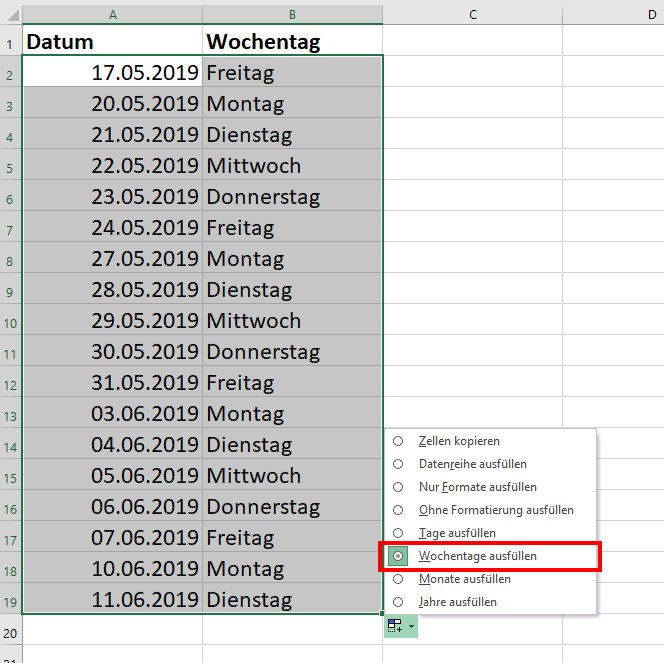Click 'Freitag' cell in row 2

point(293,71)
